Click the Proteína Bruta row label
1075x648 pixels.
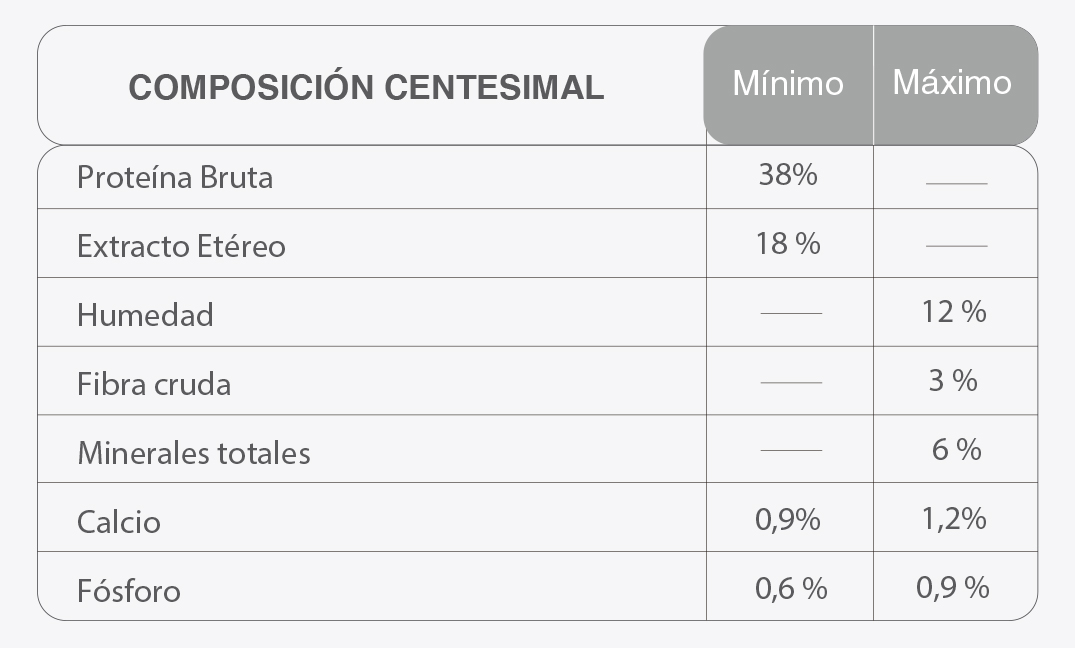(175, 177)
